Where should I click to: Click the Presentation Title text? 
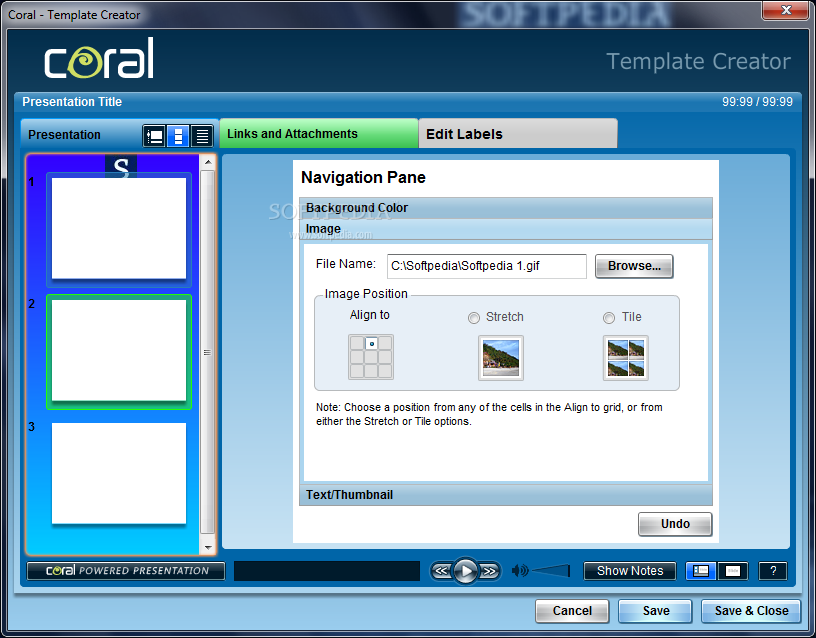point(72,102)
